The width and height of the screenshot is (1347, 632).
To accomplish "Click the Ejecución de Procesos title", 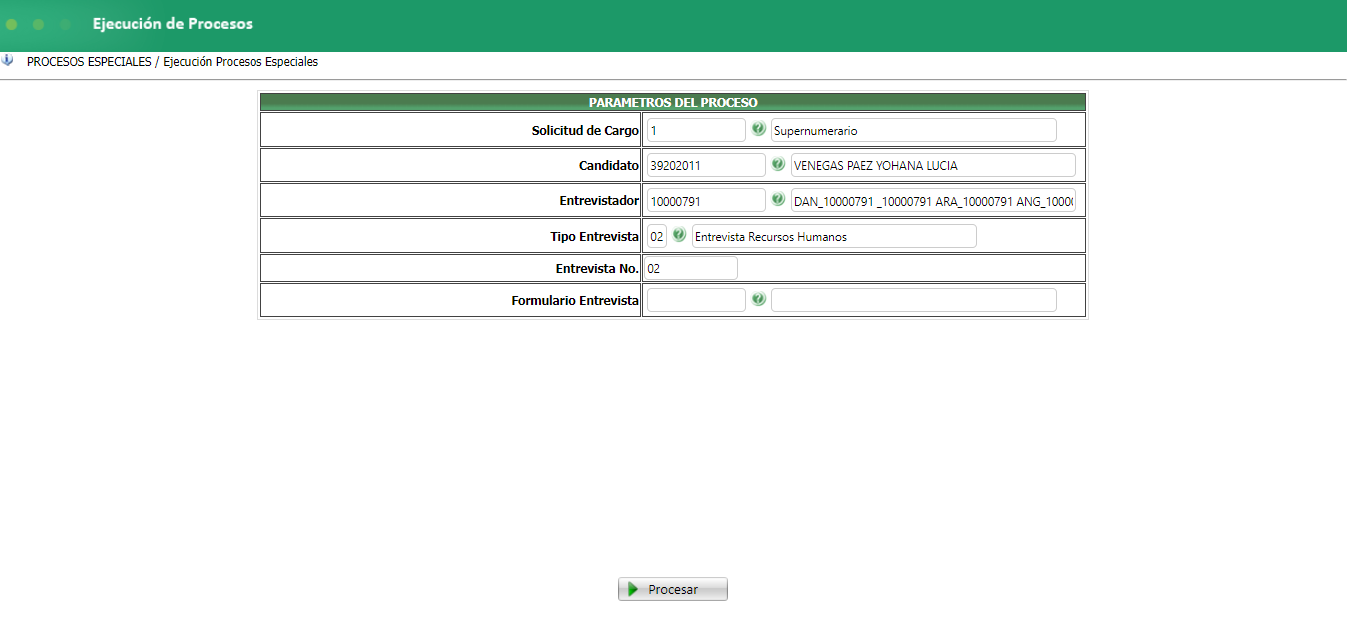I will [173, 23].
